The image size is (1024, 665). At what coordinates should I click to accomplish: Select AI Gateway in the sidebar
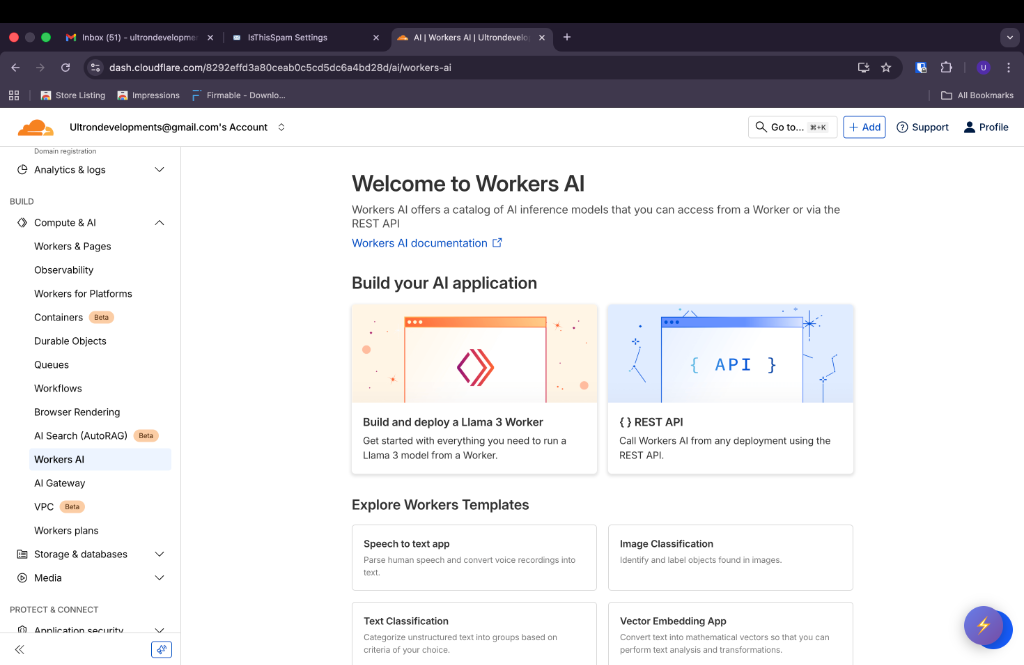coord(60,482)
